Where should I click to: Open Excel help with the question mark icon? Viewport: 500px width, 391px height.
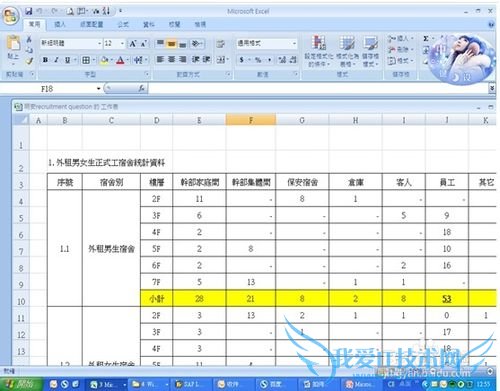coord(491,24)
